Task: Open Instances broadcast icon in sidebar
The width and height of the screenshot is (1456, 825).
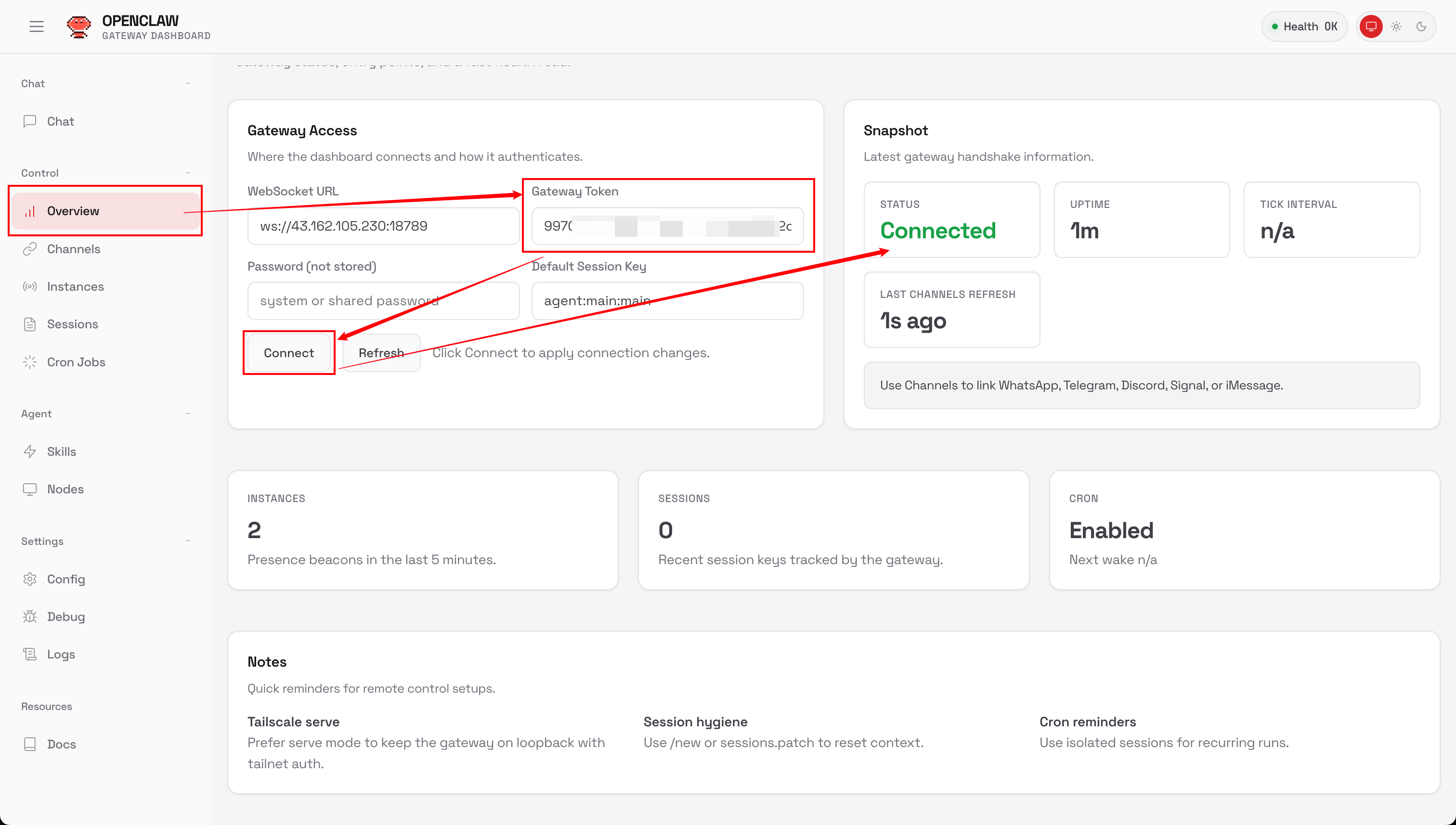Action: coord(29,287)
